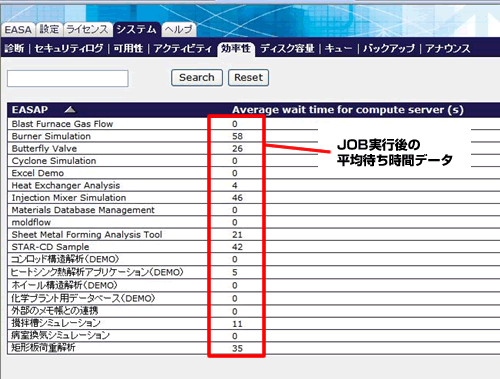Select 化学プラント用データベース(DEMO) row

click(253, 298)
